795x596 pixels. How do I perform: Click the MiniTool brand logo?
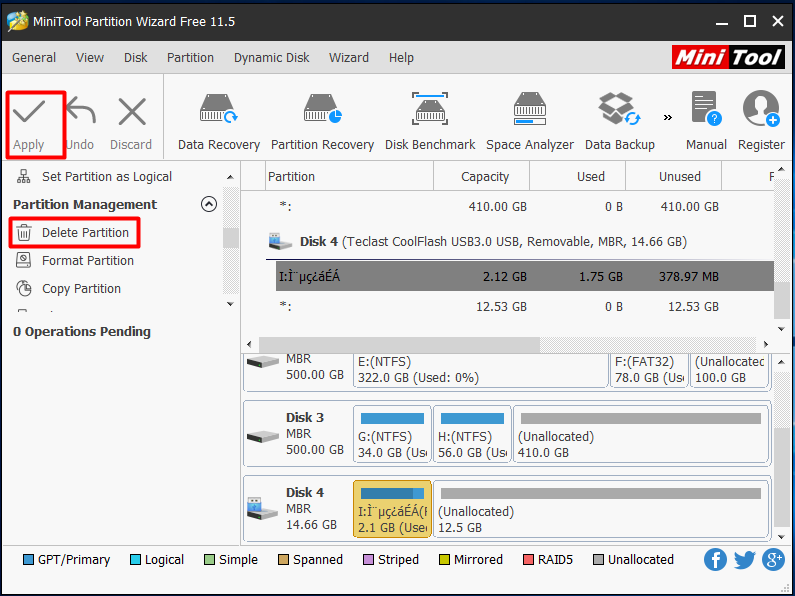coord(729,57)
